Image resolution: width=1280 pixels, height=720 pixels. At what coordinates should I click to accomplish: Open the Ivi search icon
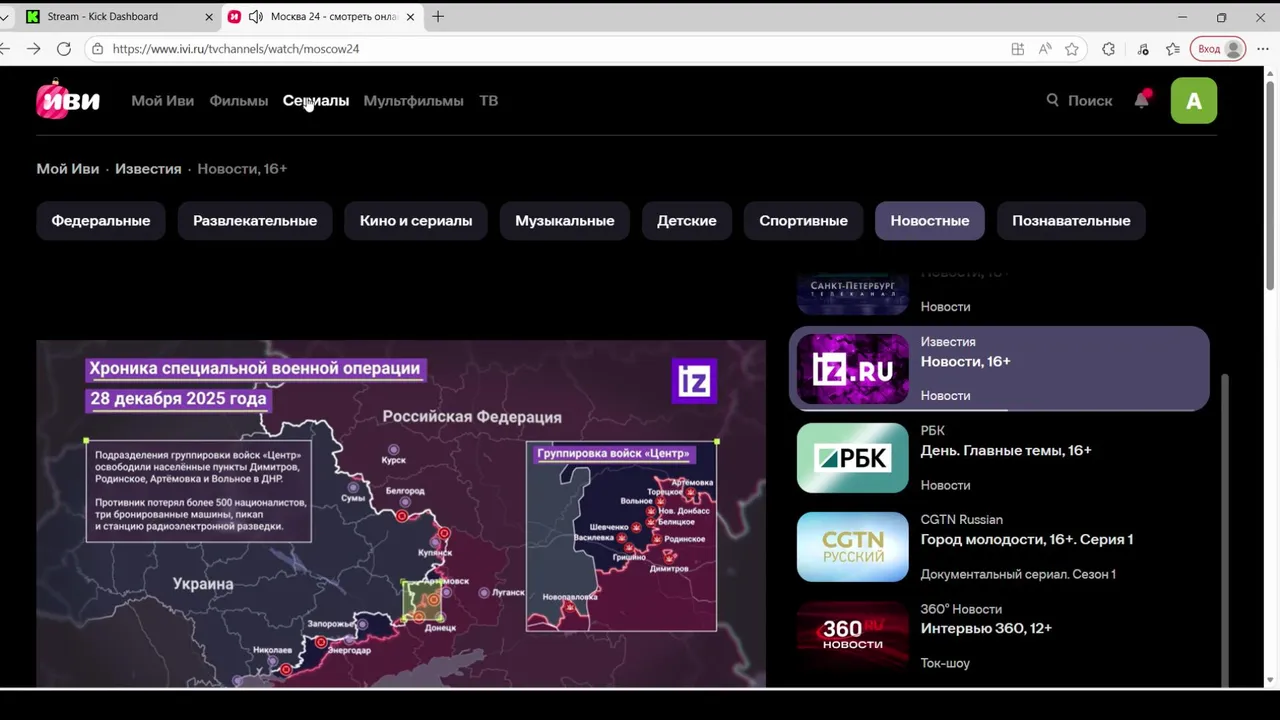(x=1052, y=100)
